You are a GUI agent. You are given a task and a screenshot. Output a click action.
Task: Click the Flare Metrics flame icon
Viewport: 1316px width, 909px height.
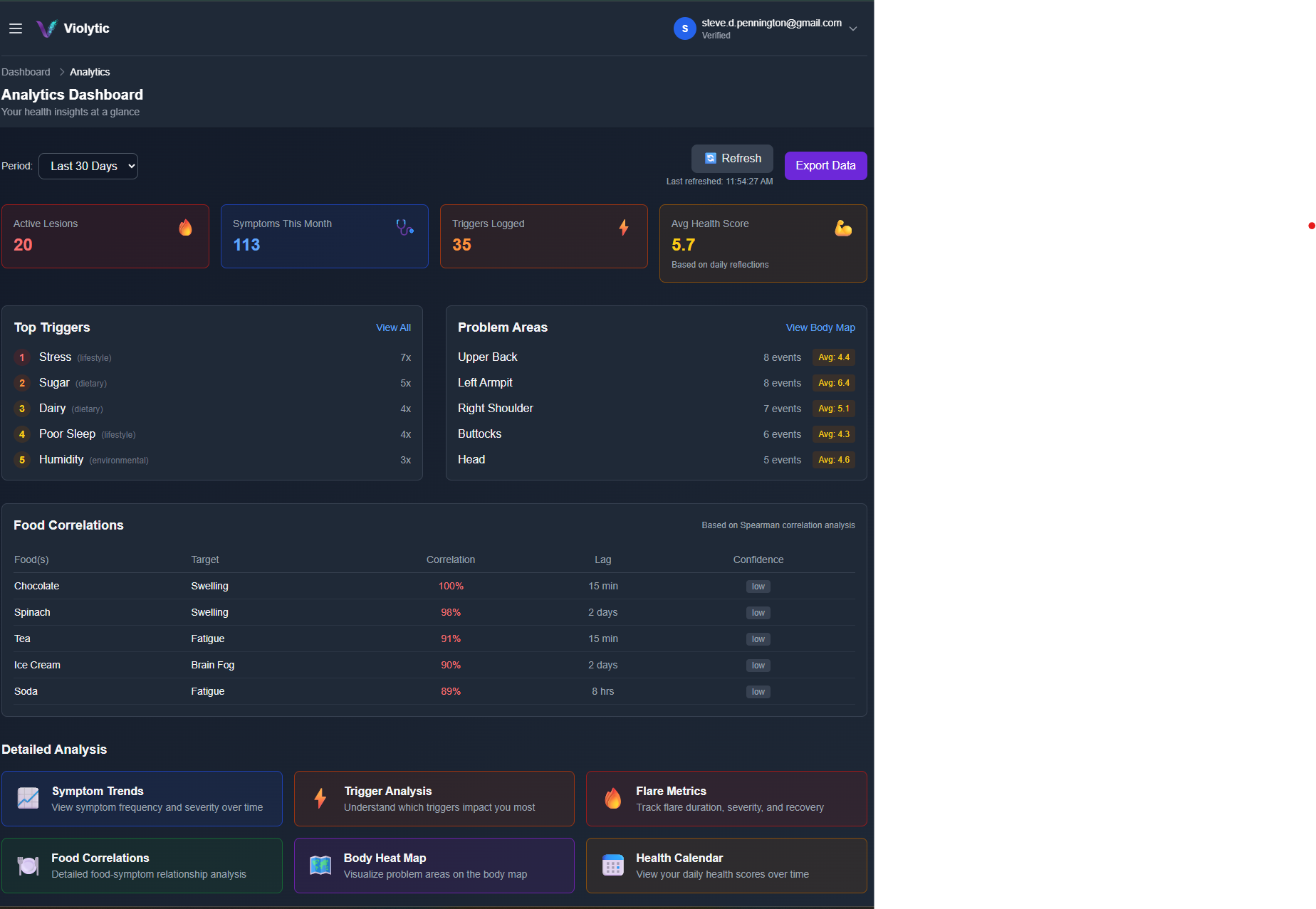(x=612, y=798)
